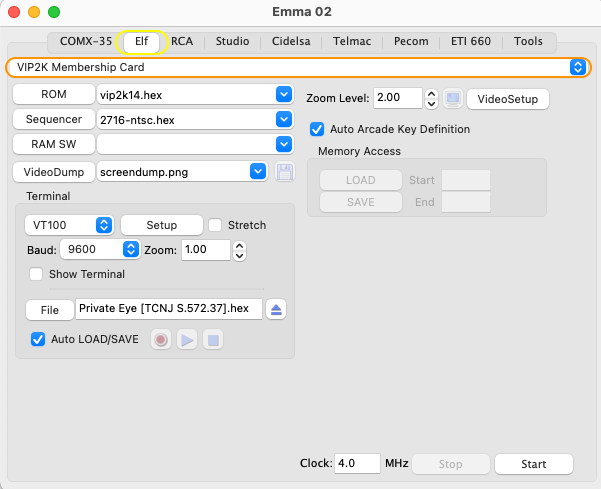Go to the Cidelsa tab
601x489 pixels.
tap(291, 41)
